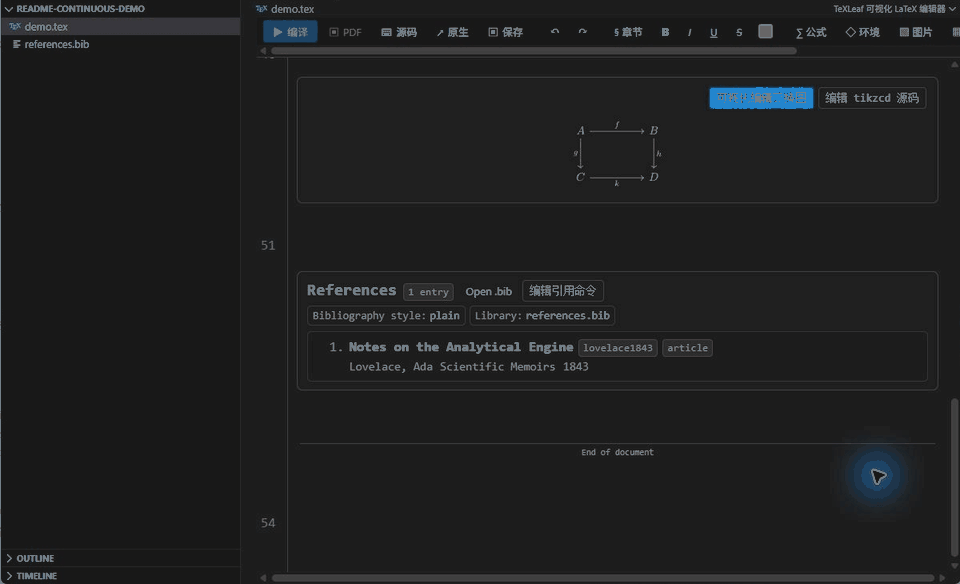Screen dimensions: 960x584
Task: Toggle bold formatting
Action: pos(666,32)
